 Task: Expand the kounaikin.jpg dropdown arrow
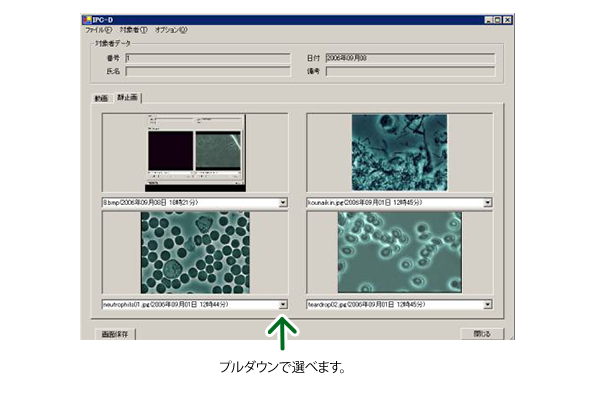[x=488, y=203]
